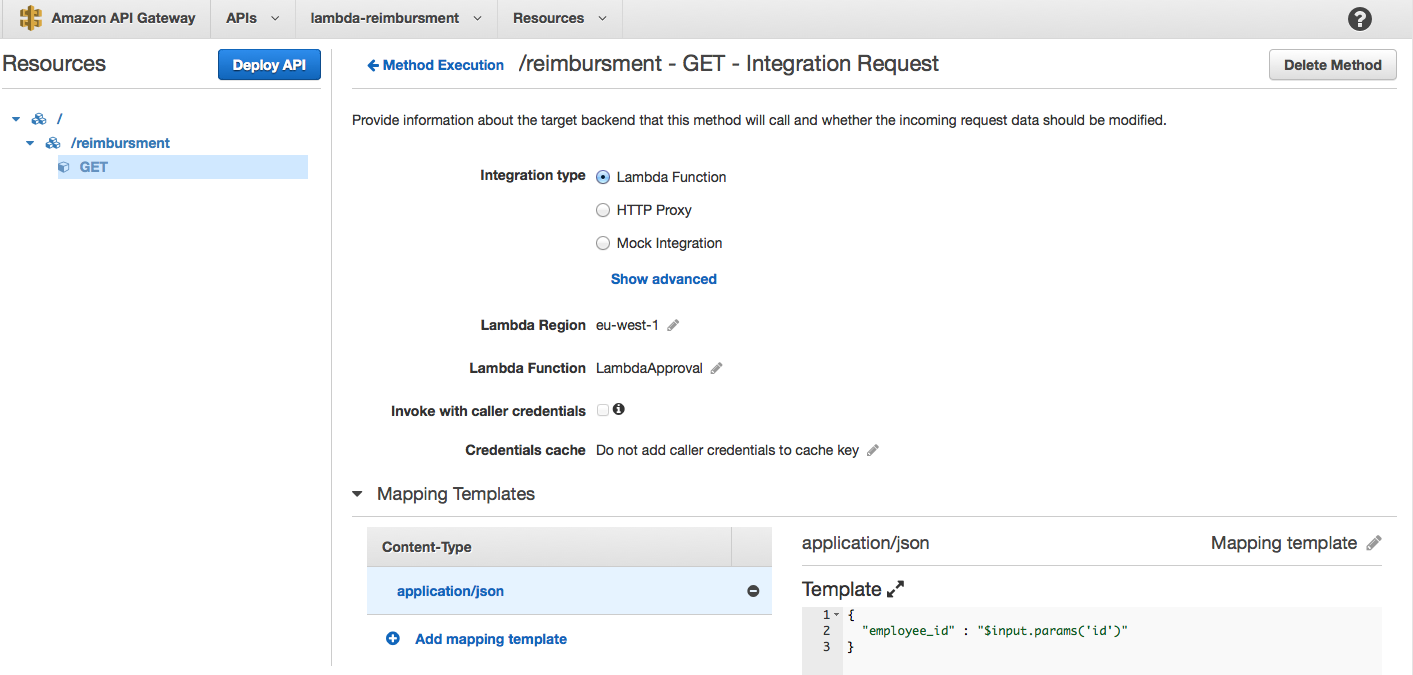This screenshot has width=1413, height=675.
Task: Expand Template editor using the arrows icon
Action: point(895,589)
